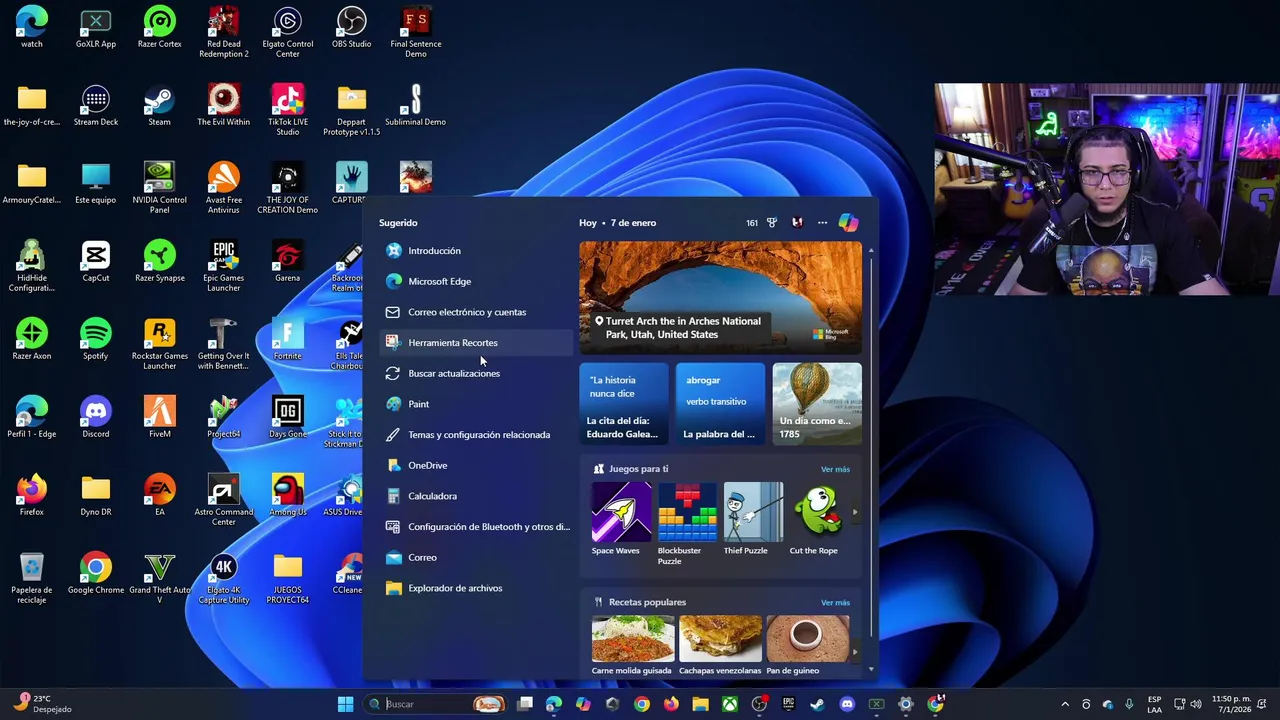This screenshot has width=1280, height=720.
Task: Open File Explorer from the taskbar
Action: click(x=700, y=704)
